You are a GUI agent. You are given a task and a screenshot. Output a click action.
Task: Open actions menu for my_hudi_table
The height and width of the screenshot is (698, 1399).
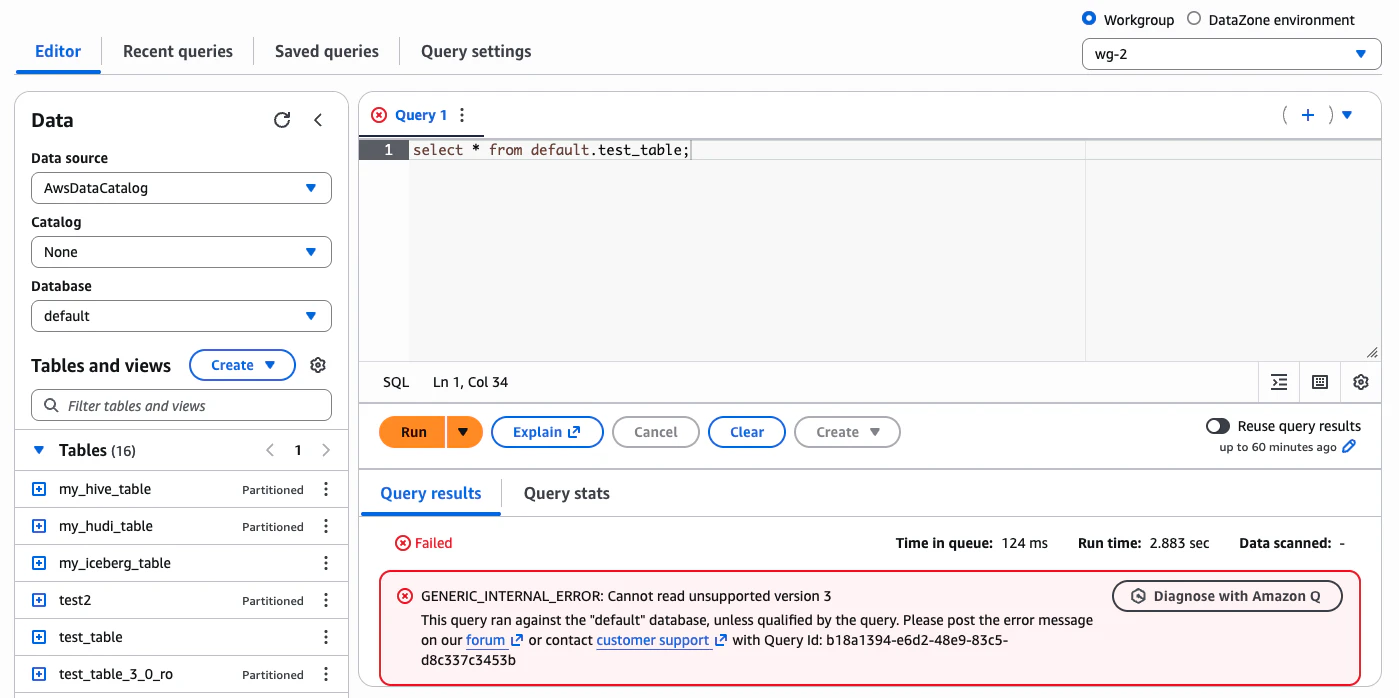click(x=326, y=526)
